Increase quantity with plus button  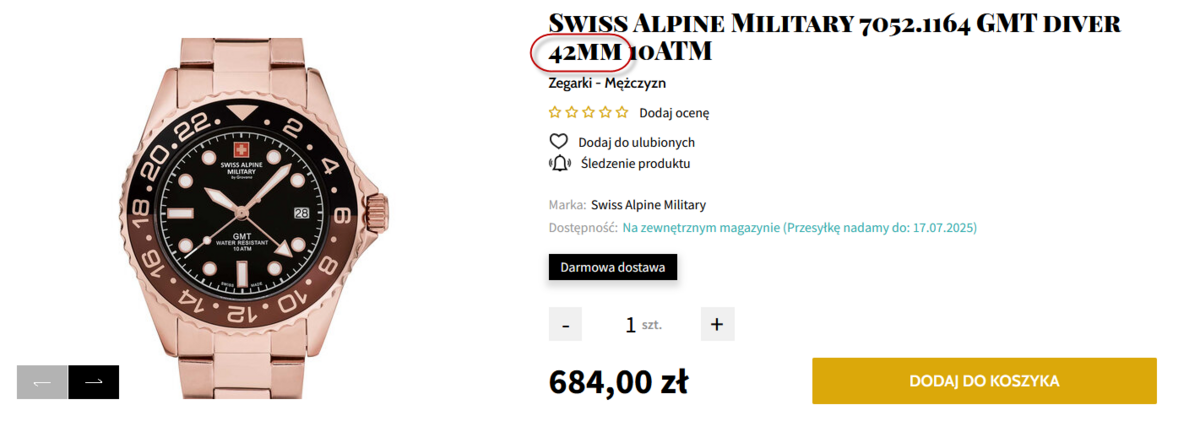coord(717,324)
